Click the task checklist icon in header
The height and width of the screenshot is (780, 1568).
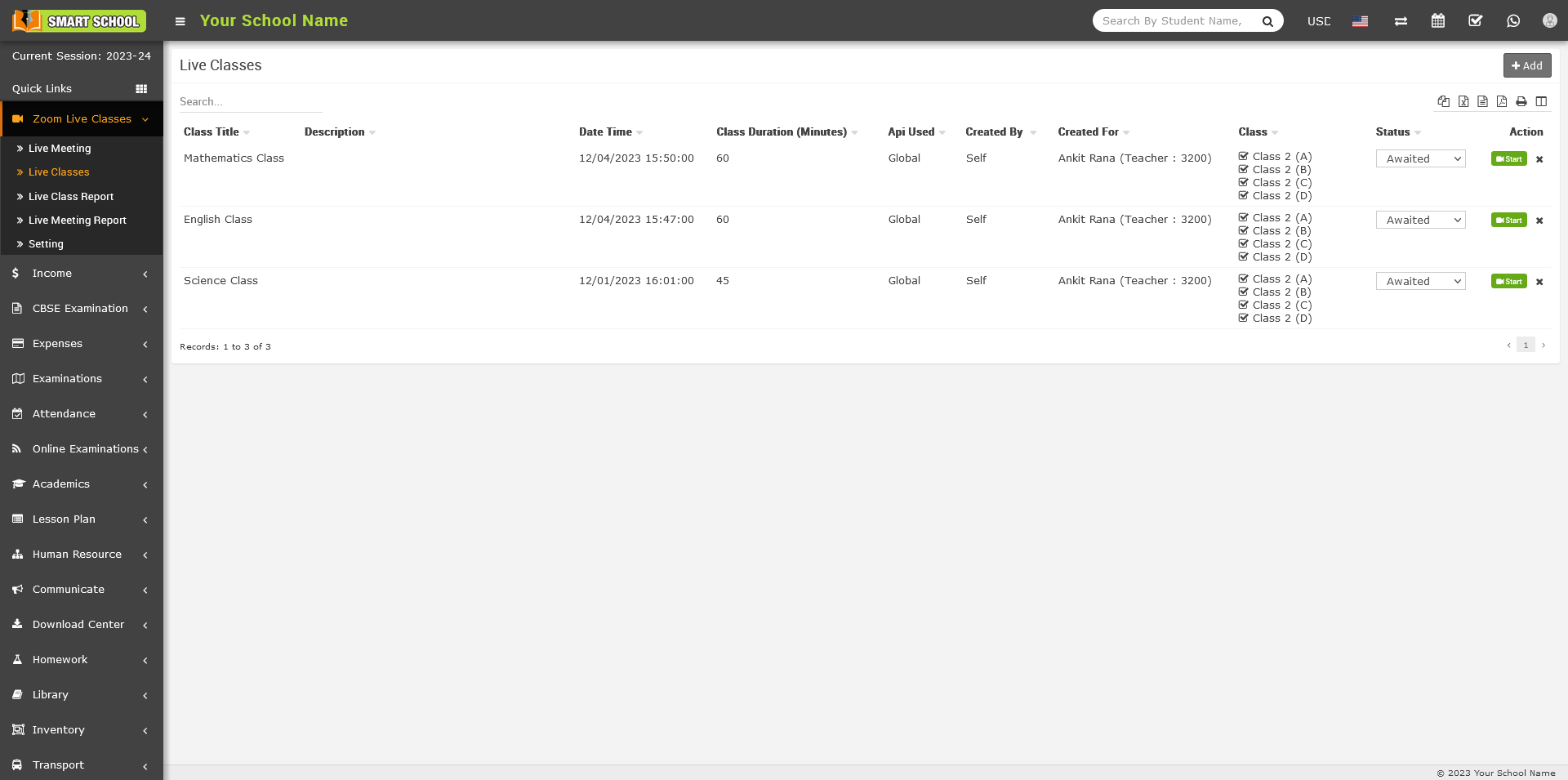tap(1476, 21)
